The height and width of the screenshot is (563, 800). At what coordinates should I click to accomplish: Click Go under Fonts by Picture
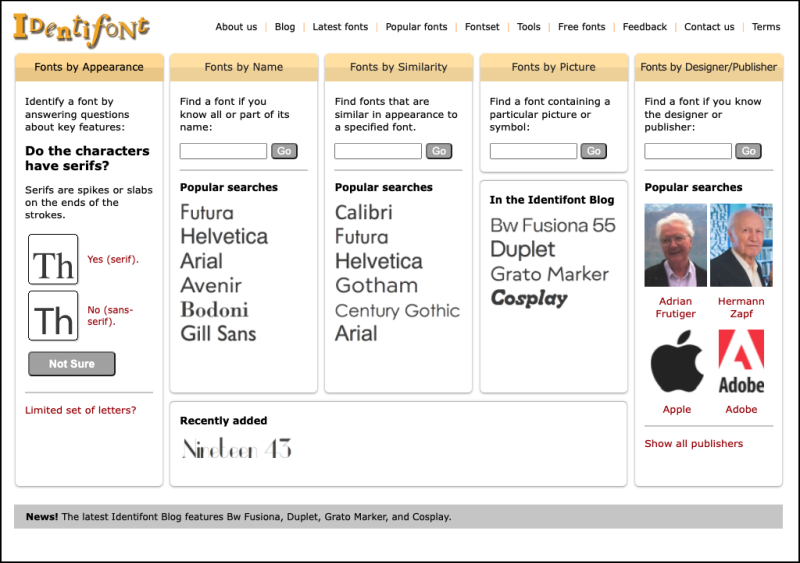[x=594, y=151]
